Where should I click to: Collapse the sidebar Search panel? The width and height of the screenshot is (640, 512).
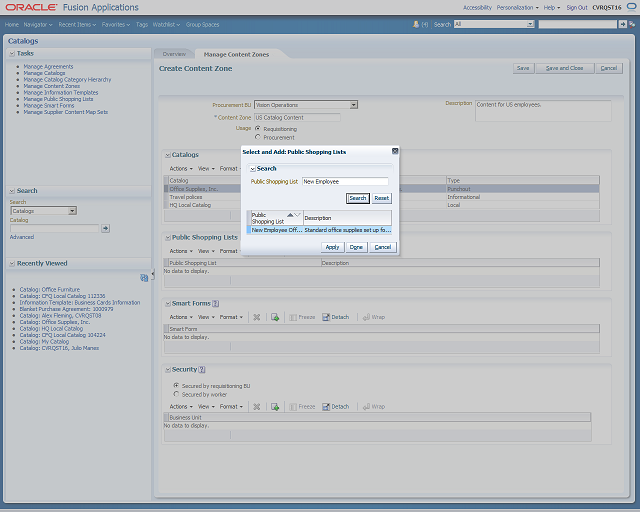click(12, 191)
